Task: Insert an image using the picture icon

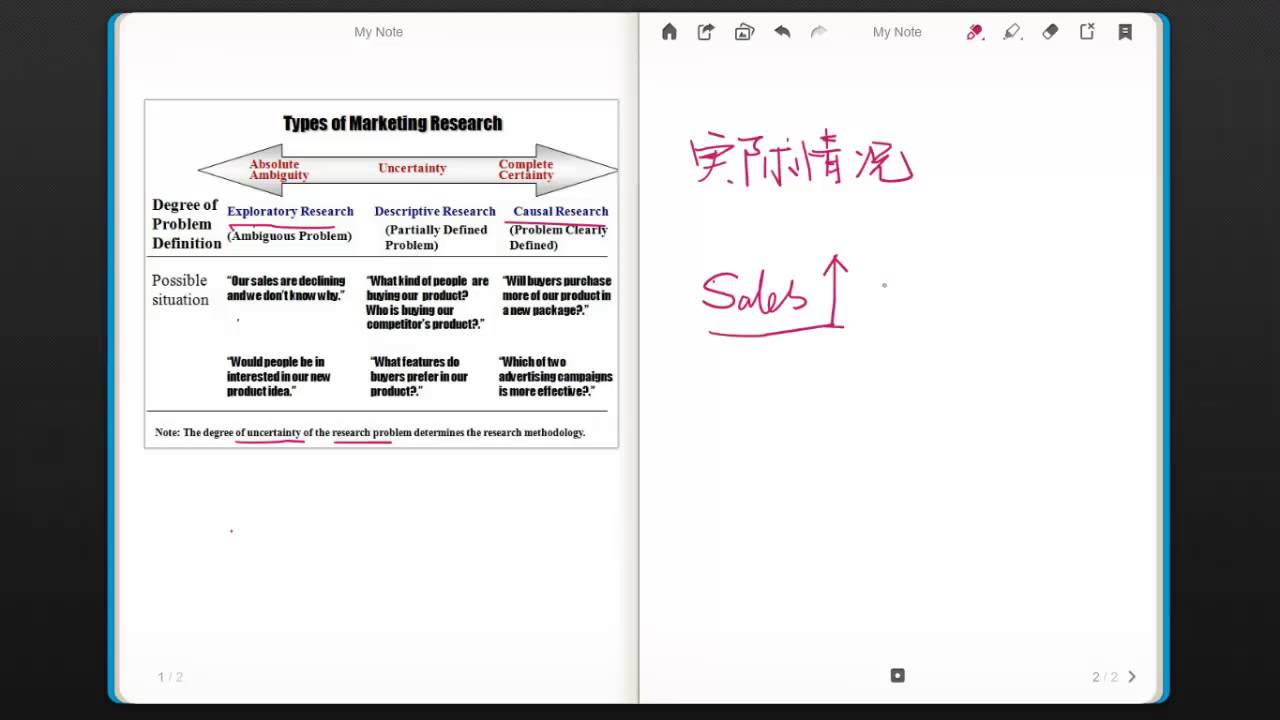Action: 744,32
